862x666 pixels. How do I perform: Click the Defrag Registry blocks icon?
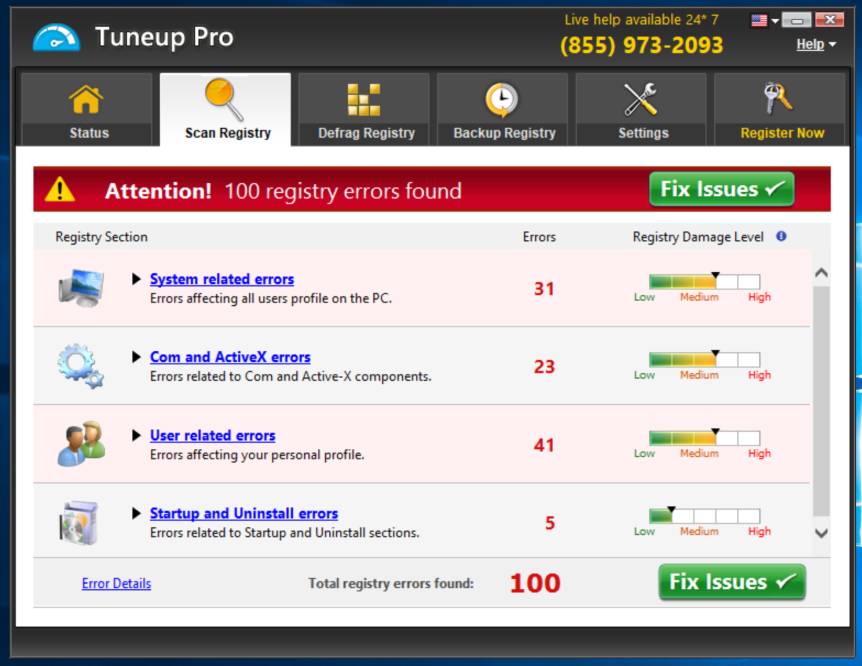[364, 100]
